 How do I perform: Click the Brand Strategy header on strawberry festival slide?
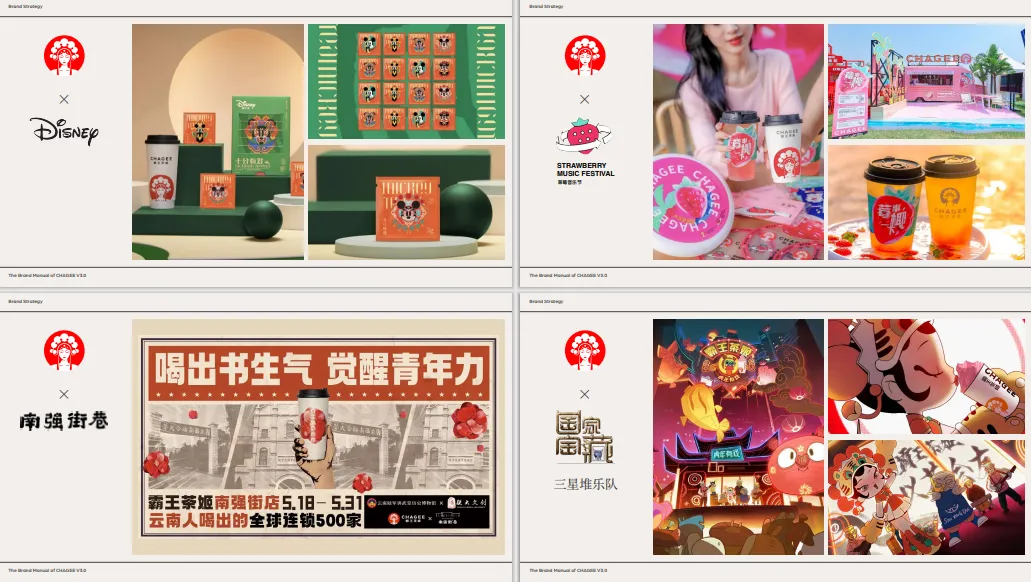point(546,7)
